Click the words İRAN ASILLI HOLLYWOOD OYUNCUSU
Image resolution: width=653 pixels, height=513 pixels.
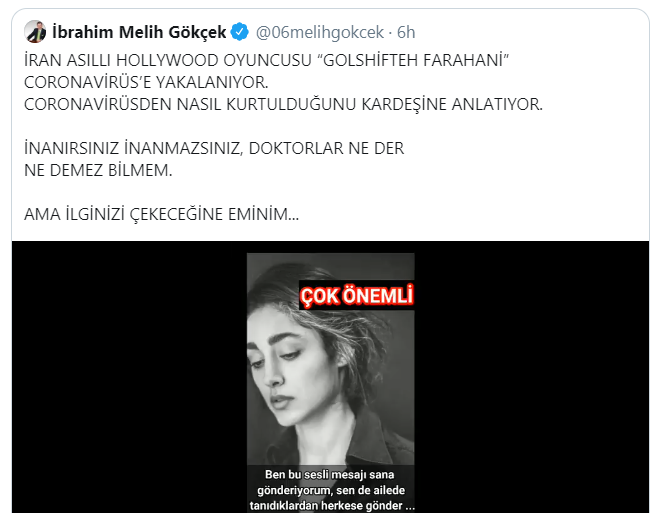pyautogui.click(x=168, y=60)
